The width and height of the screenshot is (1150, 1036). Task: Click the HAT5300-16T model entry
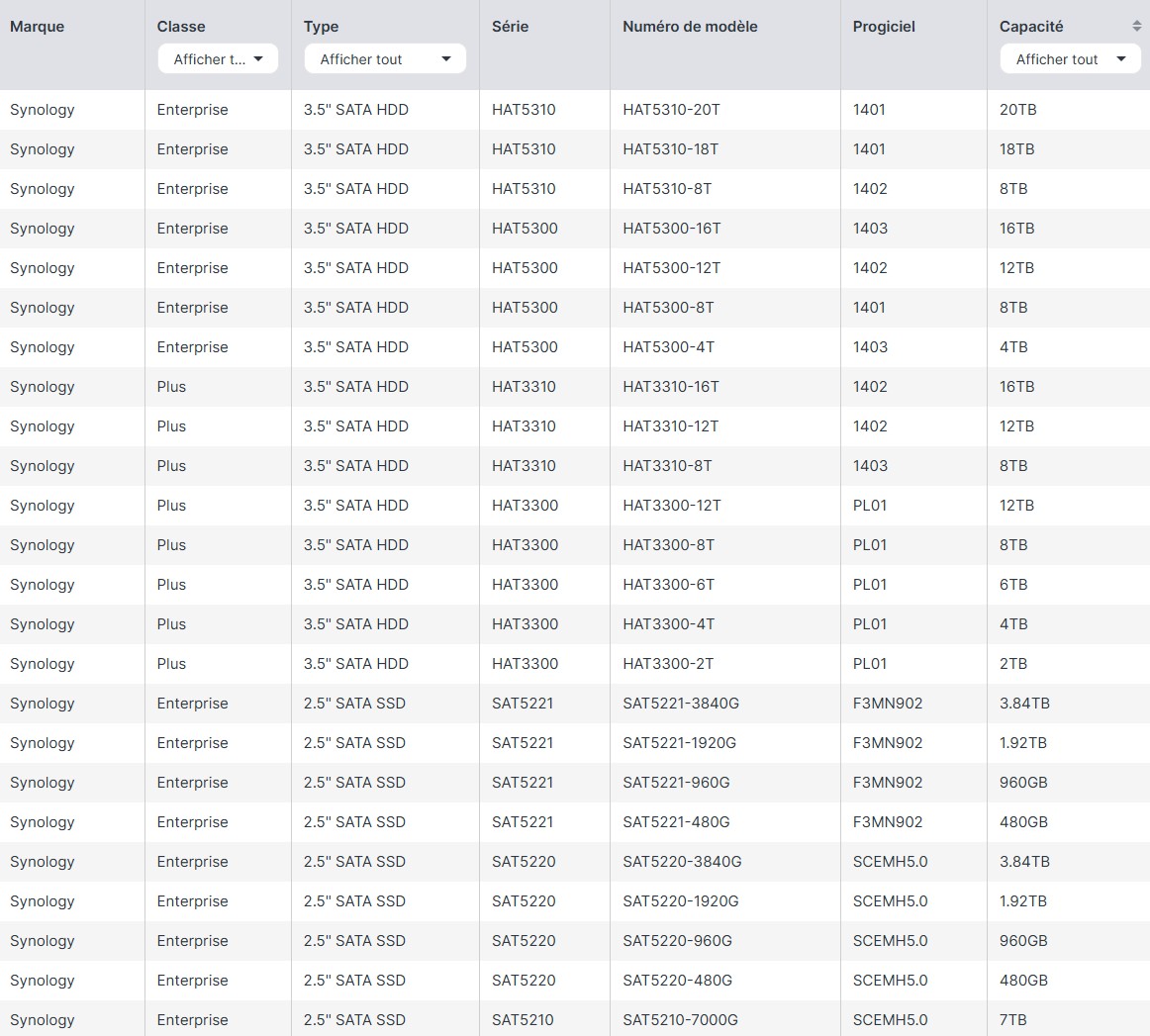[x=671, y=229]
